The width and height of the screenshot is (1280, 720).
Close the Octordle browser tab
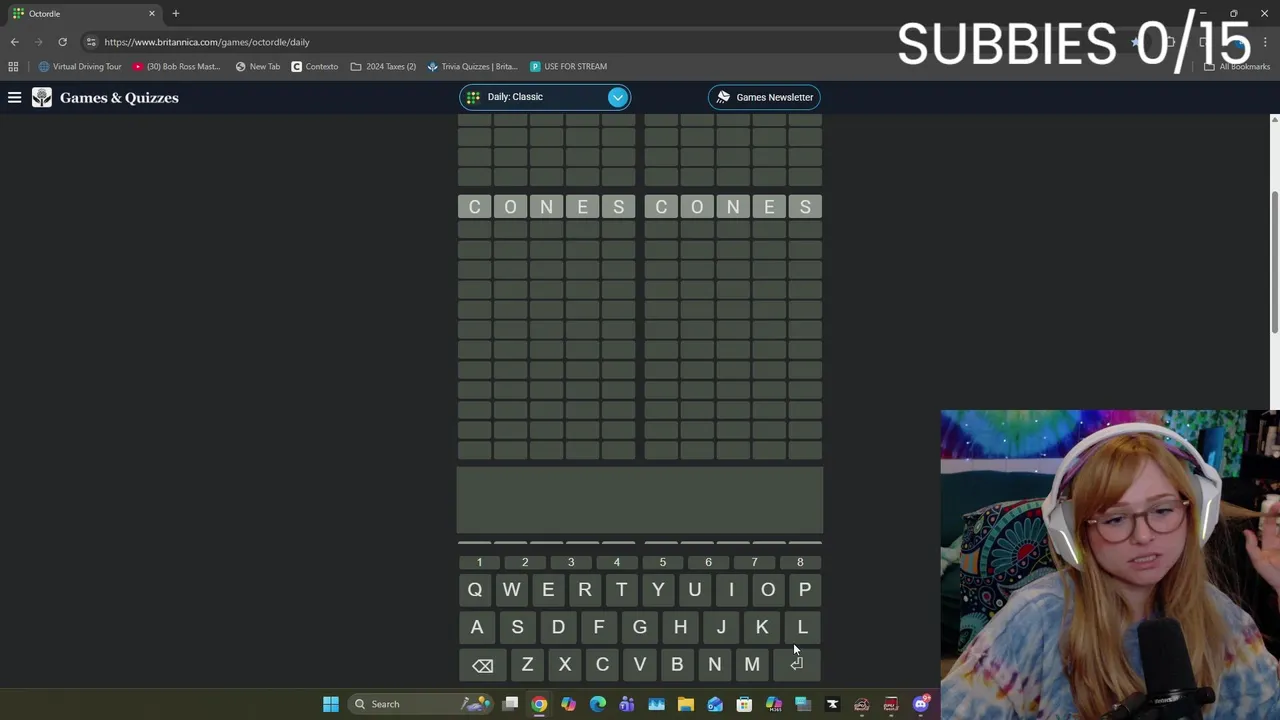(152, 13)
